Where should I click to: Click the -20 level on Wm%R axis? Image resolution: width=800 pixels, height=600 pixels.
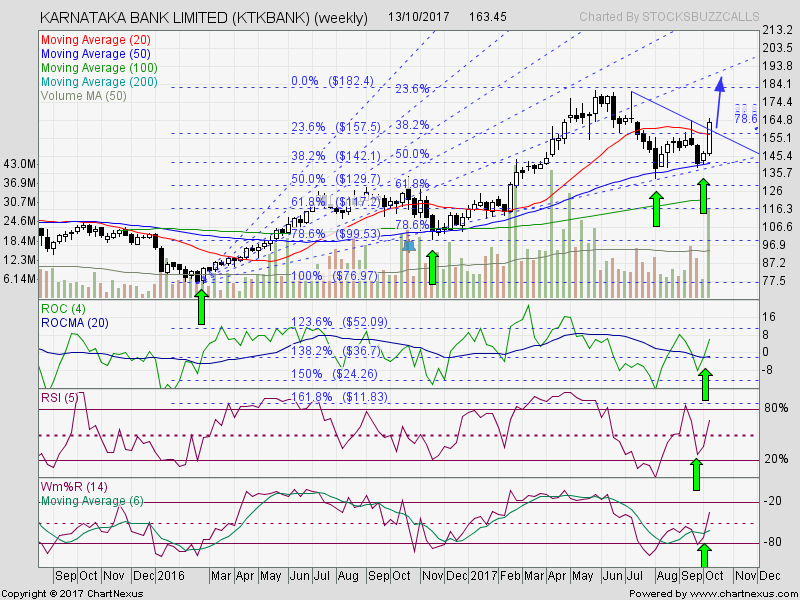coord(774,502)
